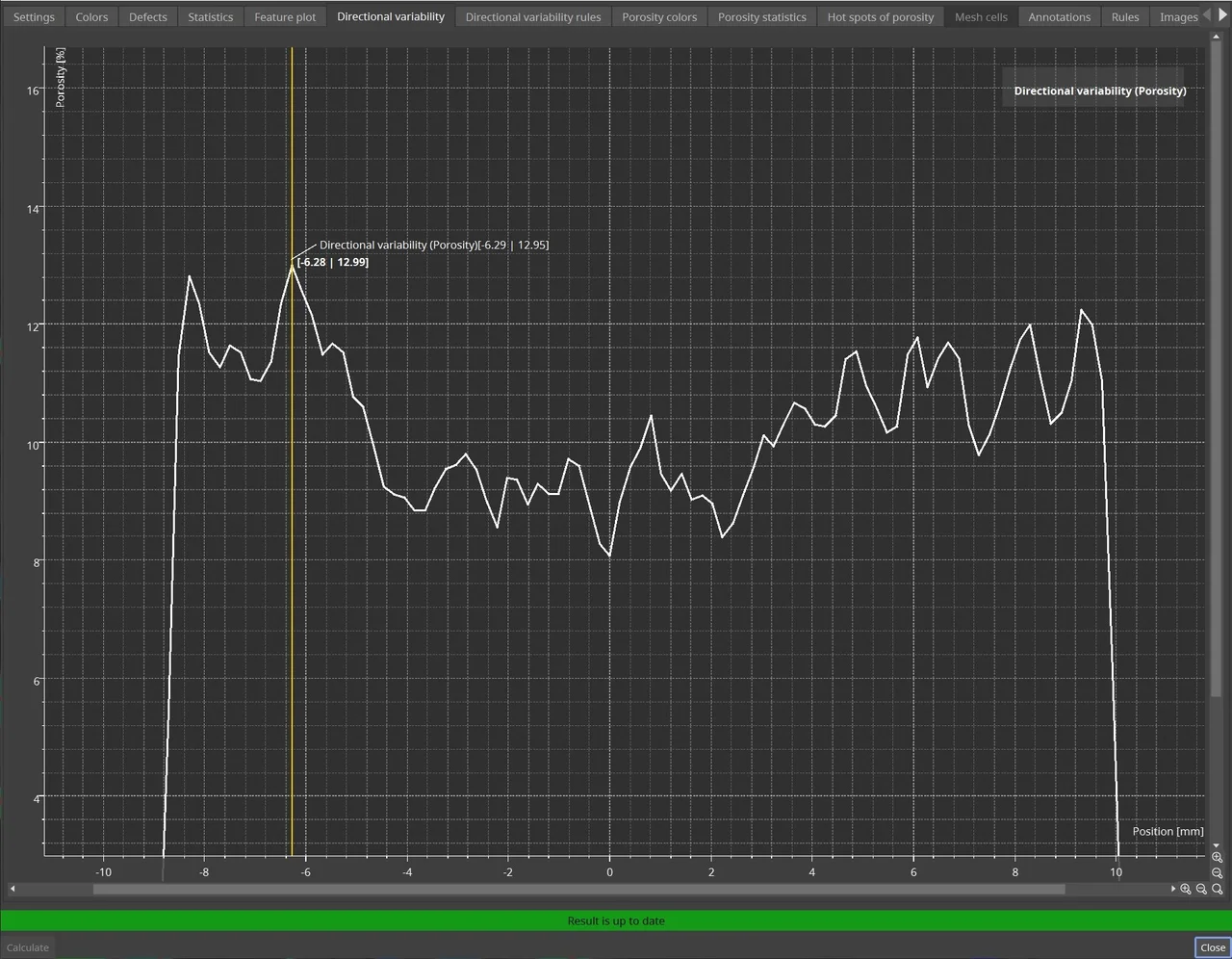This screenshot has height=959, width=1232.
Task: Click the x-axis tick label -10
Action: pos(103,872)
